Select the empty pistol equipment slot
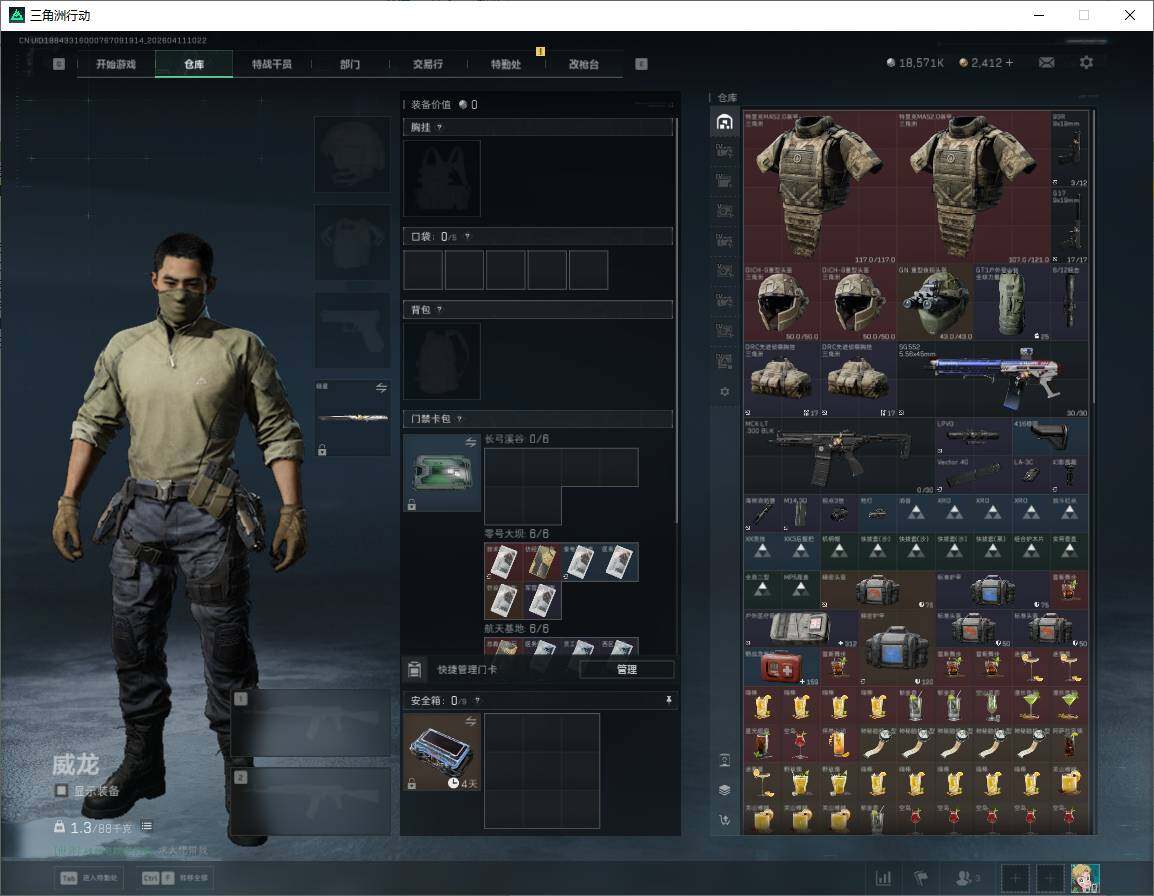The width and height of the screenshot is (1154, 896). [x=353, y=330]
